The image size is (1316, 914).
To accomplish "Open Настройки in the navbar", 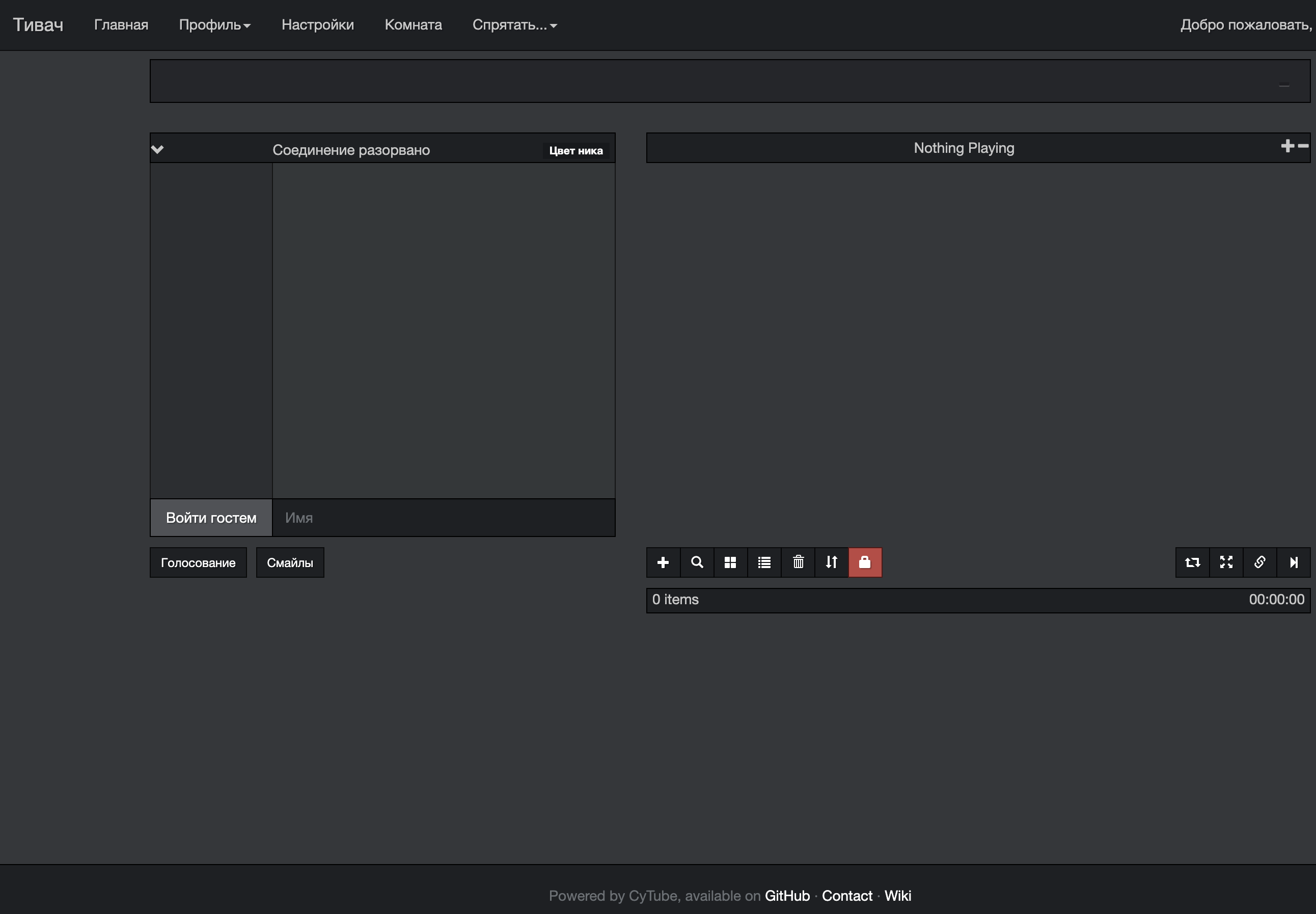I will coord(317,24).
